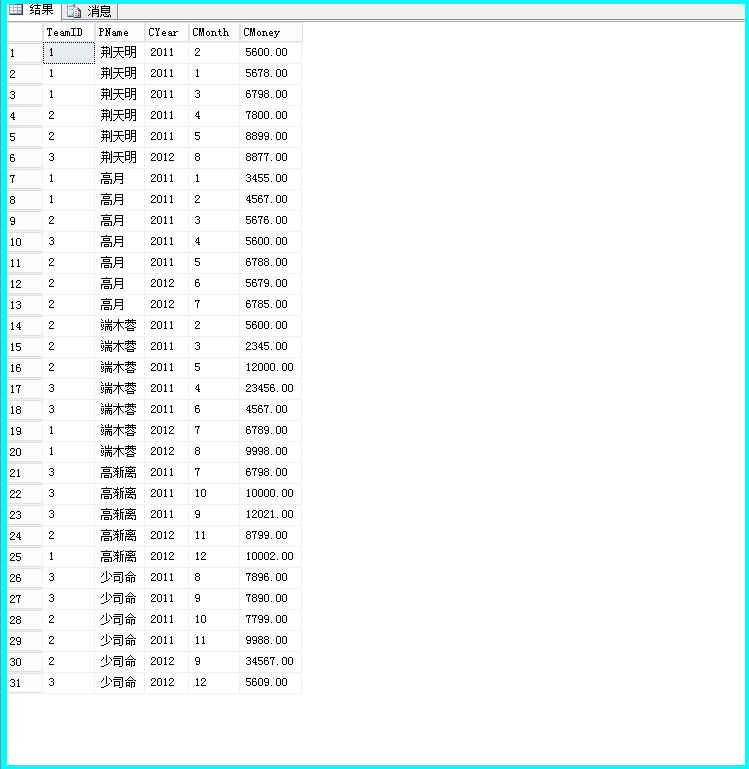The image size is (749, 769).
Task: Select row header number 20
Action: point(25,452)
